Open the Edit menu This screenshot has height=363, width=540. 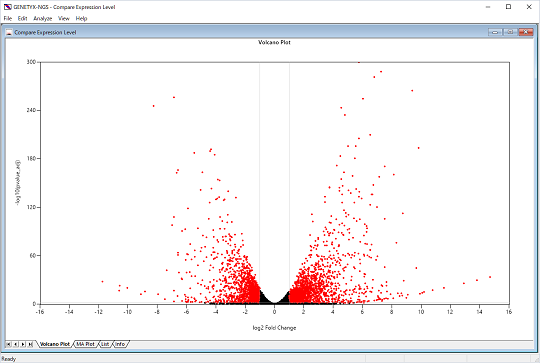click(22, 18)
